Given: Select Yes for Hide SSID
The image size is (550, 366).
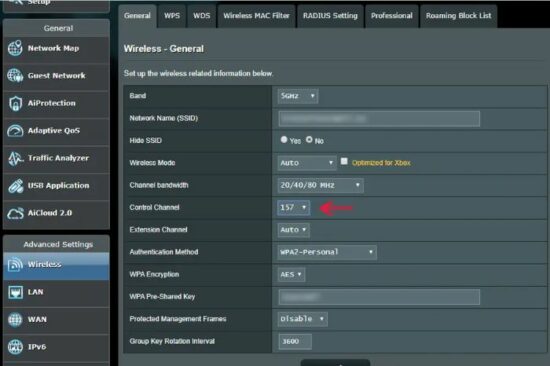Looking at the screenshot, I should (284, 140).
